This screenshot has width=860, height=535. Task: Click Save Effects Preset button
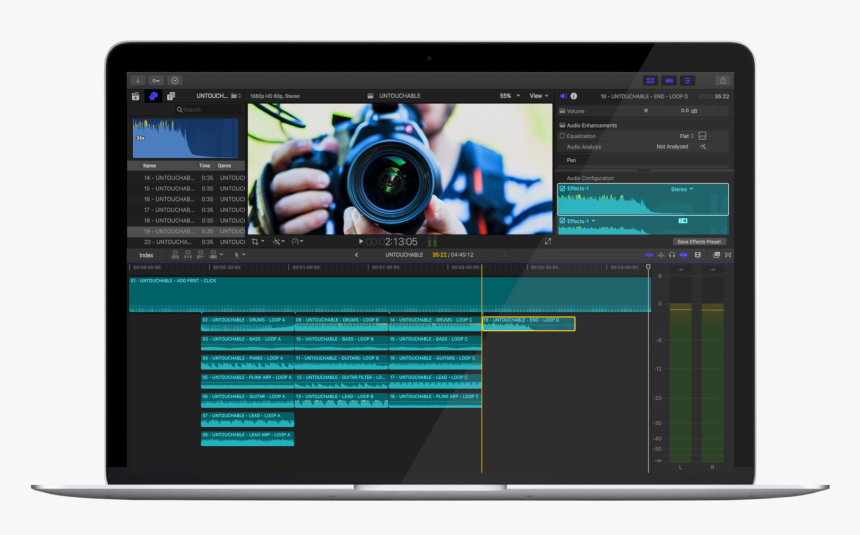point(699,241)
